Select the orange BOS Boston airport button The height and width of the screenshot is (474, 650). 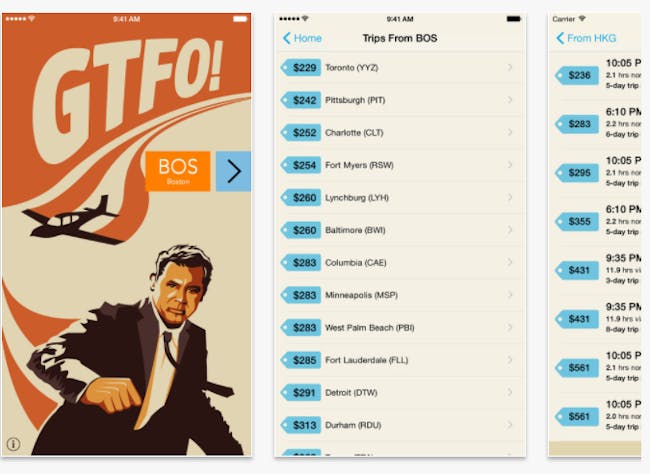pos(178,171)
